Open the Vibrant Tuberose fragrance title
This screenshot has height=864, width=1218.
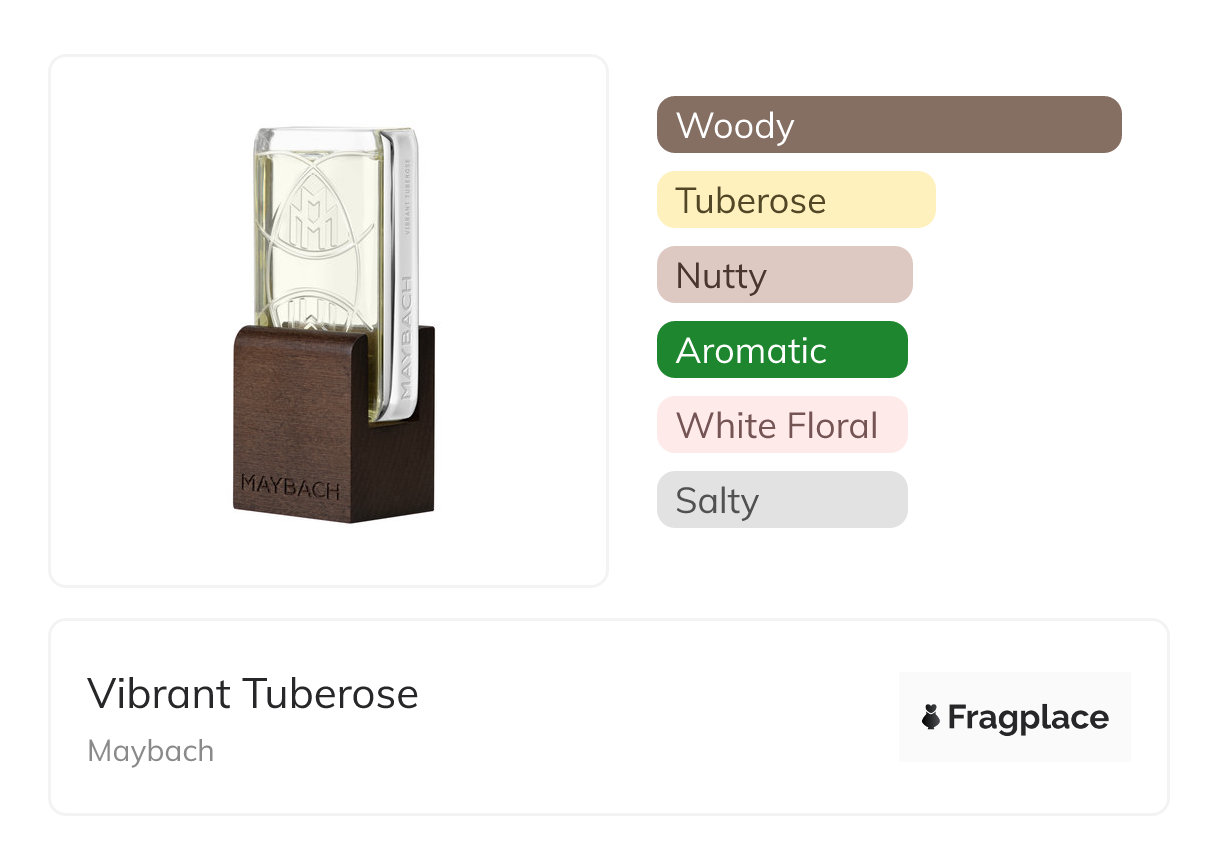click(252, 693)
